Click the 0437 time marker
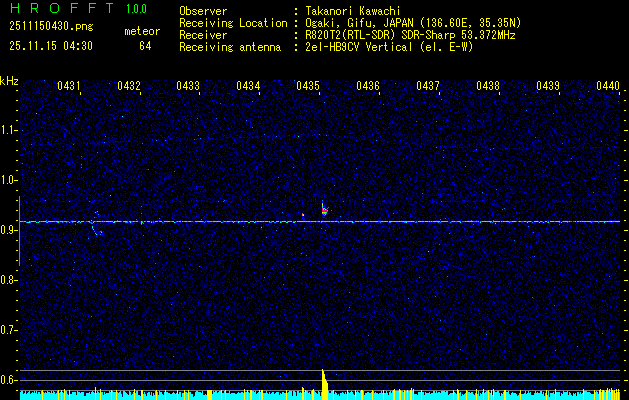The image size is (629, 400). tap(428, 86)
